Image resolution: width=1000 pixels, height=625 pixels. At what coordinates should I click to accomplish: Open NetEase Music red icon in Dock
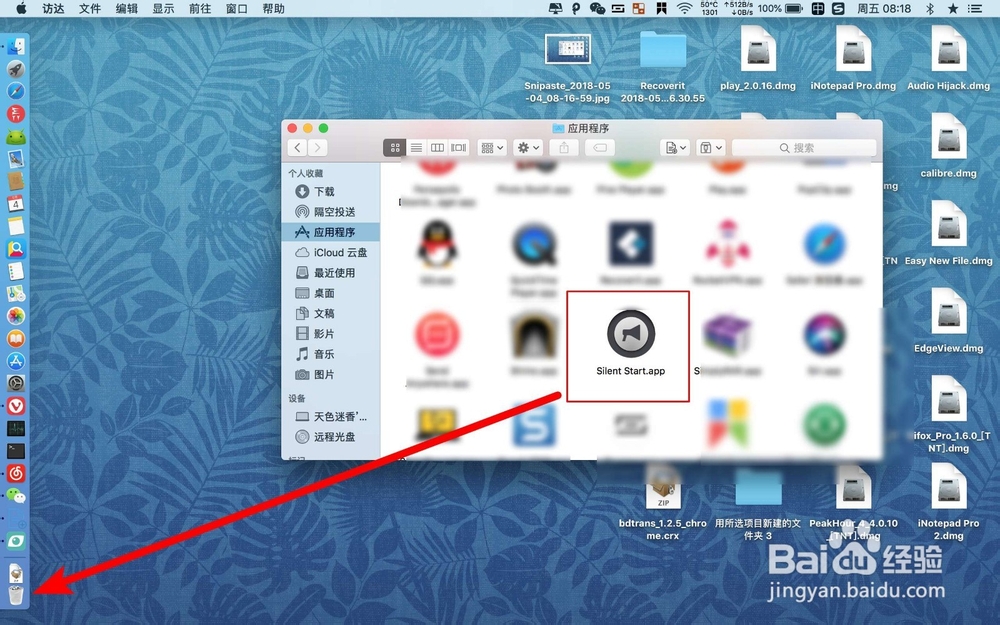click(x=16, y=473)
